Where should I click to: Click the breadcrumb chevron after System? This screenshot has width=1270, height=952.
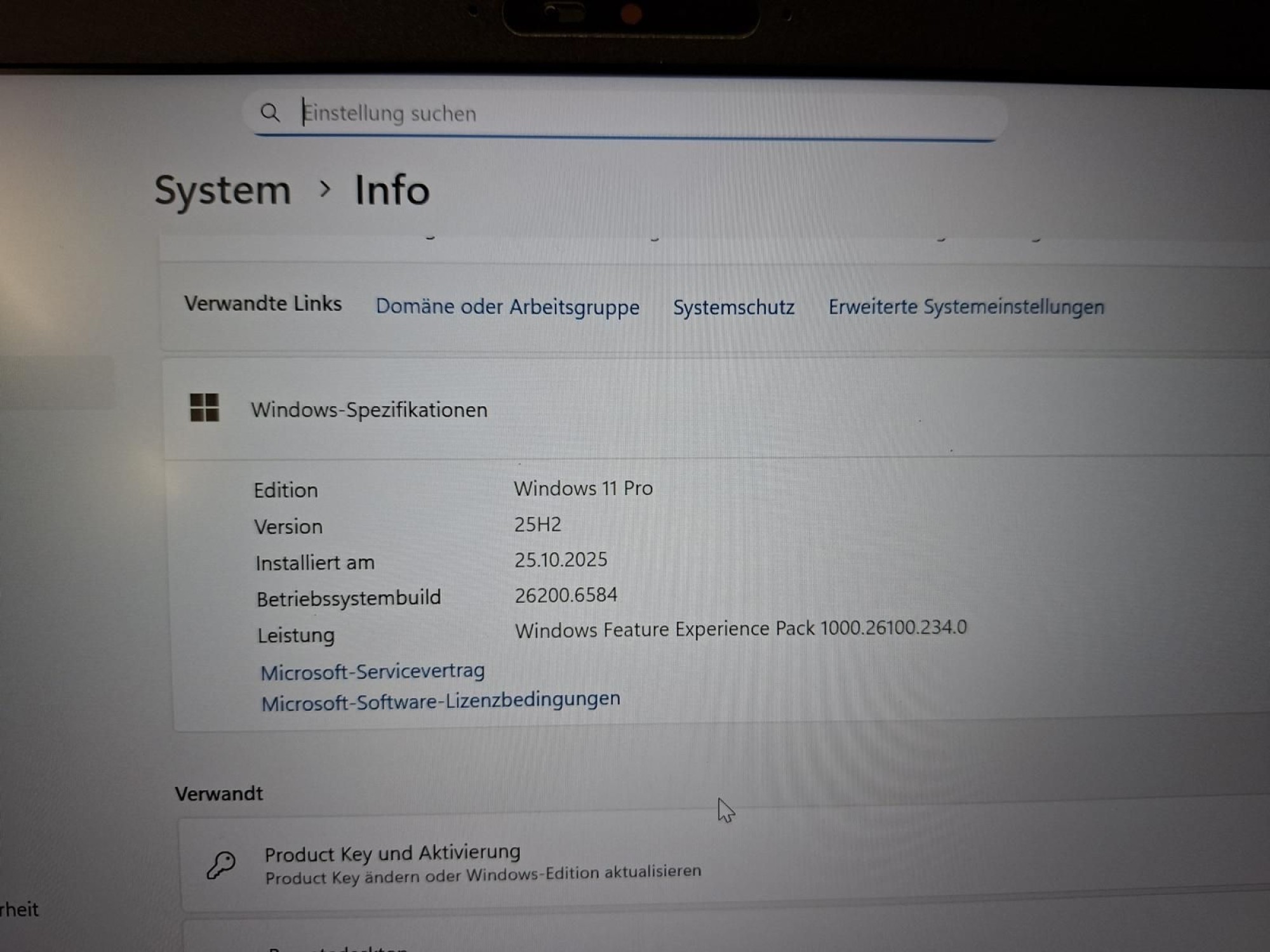pyautogui.click(x=325, y=188)
